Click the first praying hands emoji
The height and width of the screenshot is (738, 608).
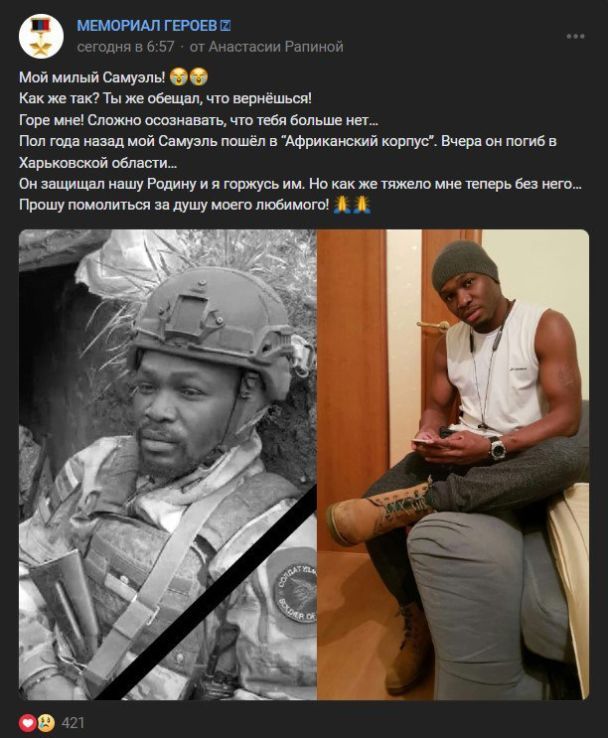(x=342, y=204)
